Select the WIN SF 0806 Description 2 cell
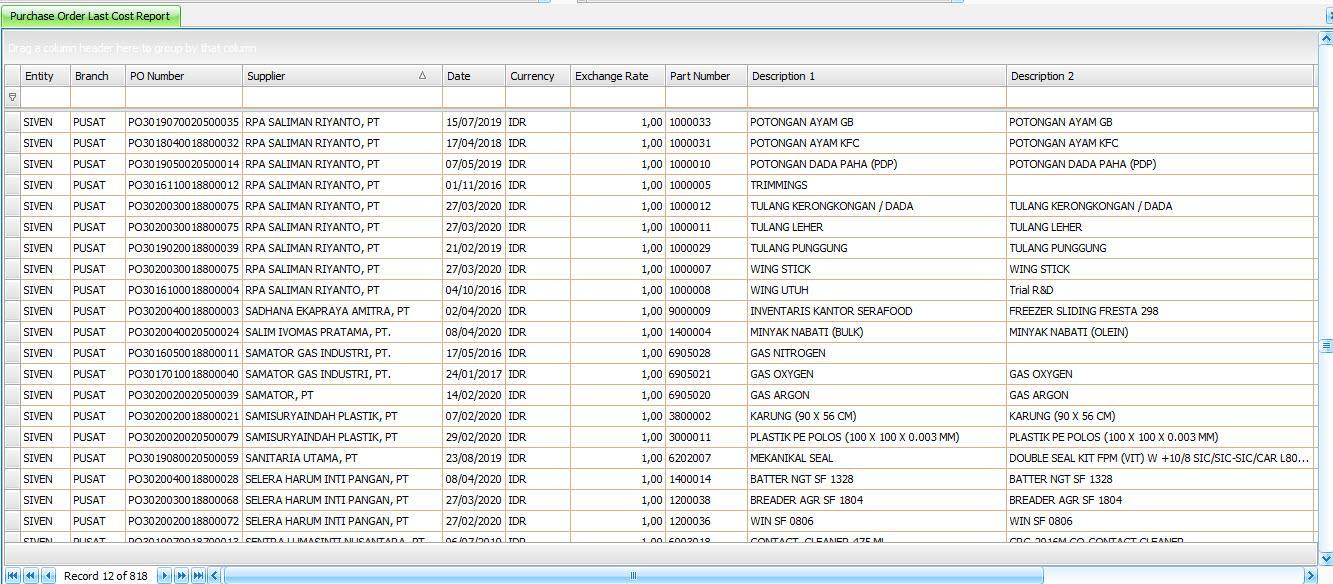The image size is (1333, 584). coord(1160,521)
